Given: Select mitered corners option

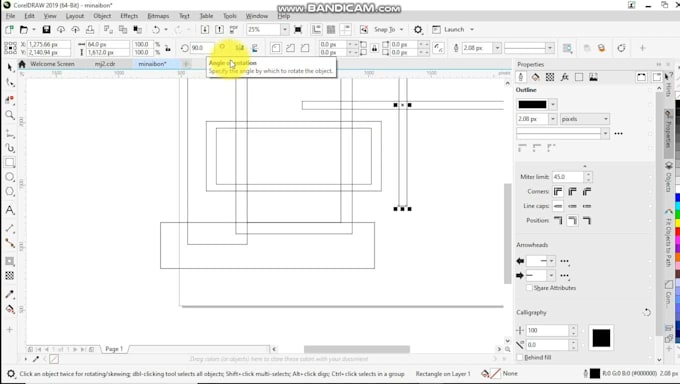Looking at the screenshot, I should [558, 191].
